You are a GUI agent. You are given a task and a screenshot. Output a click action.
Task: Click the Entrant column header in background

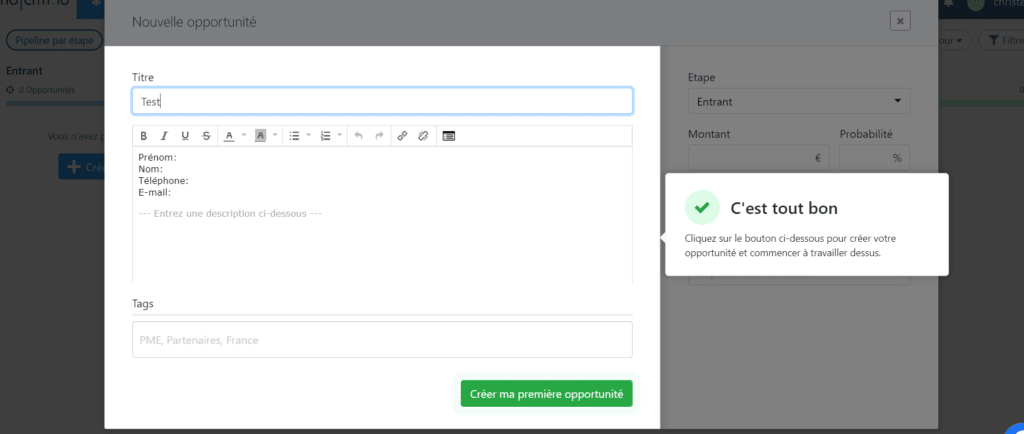[24, 70]
